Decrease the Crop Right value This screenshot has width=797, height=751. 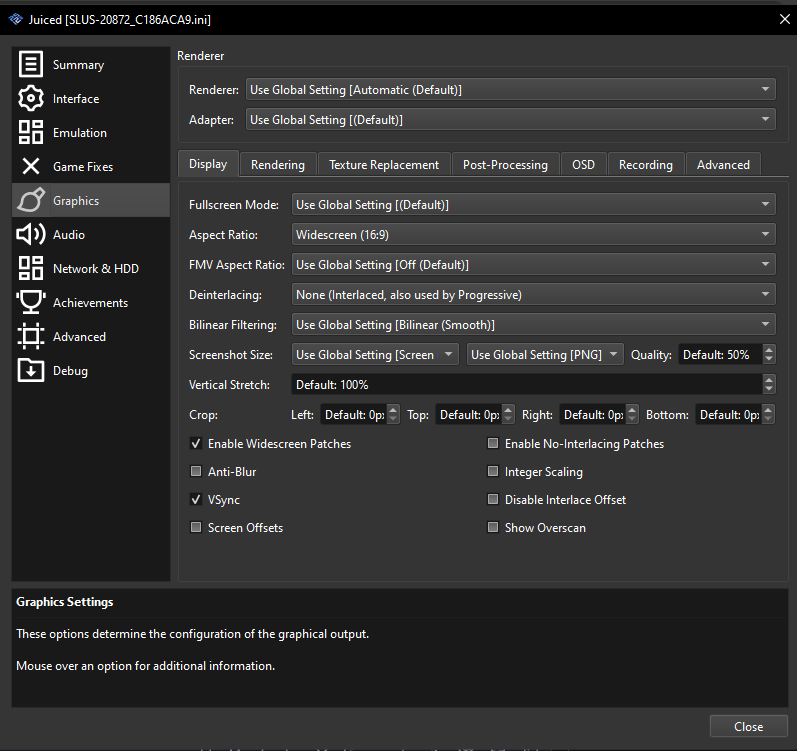click(632, 419)
